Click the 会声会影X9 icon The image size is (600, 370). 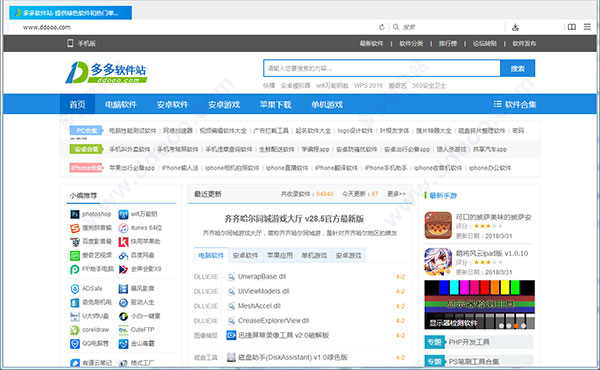[x=123, y=269]
